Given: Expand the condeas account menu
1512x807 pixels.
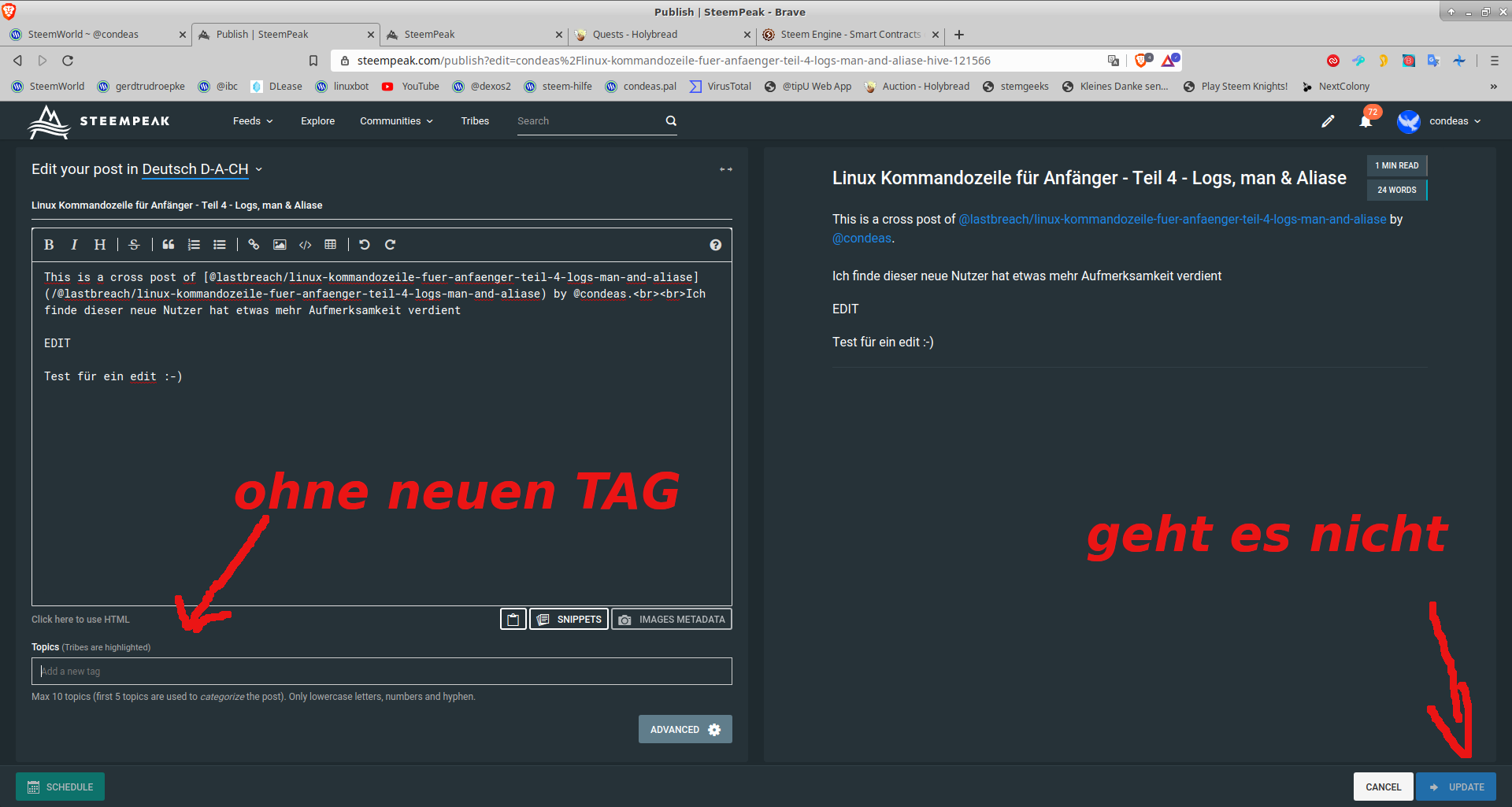Looking at the screenshot, I should (1455, 121).
